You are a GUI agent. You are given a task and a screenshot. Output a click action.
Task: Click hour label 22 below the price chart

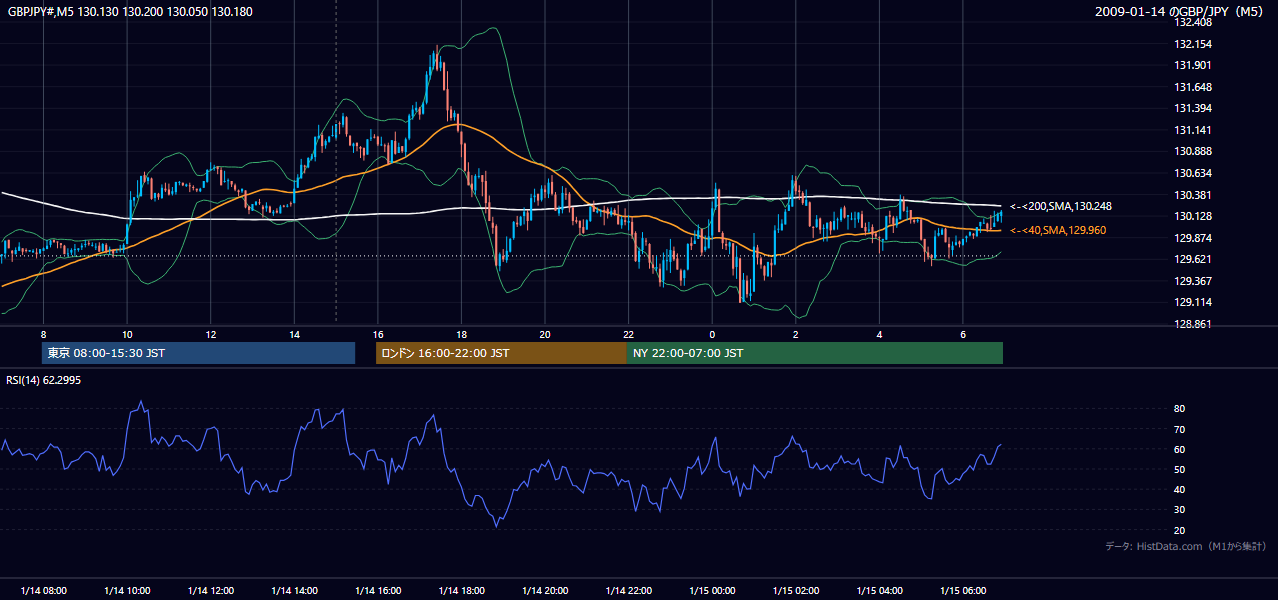[x=628, y=334]
